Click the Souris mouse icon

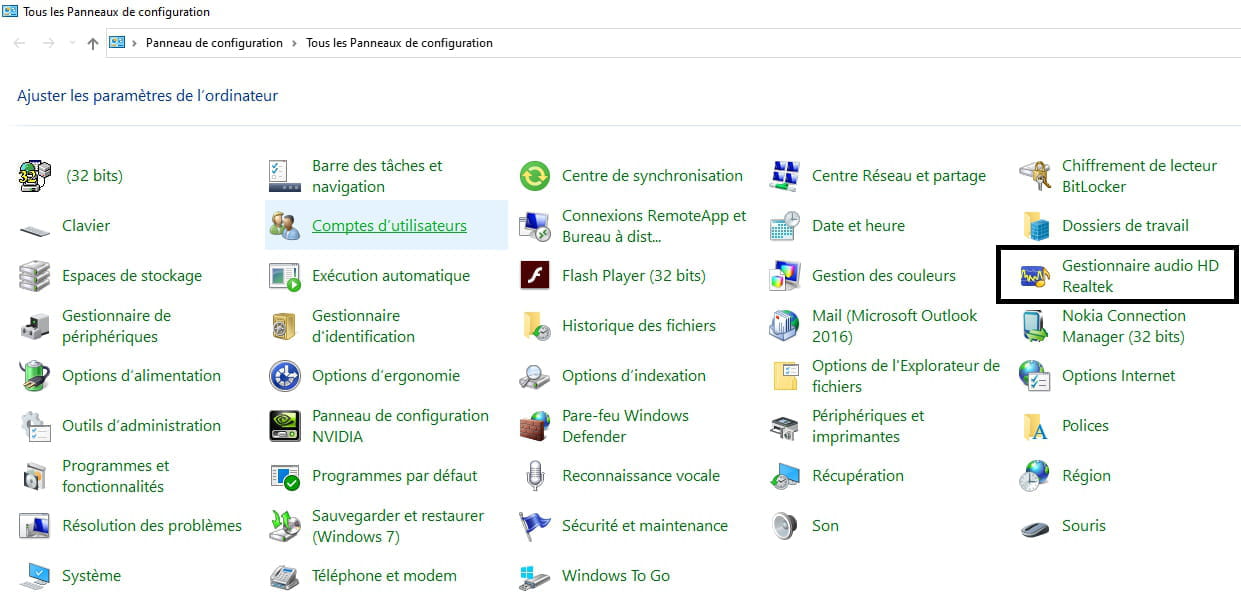pos(1035,526)
